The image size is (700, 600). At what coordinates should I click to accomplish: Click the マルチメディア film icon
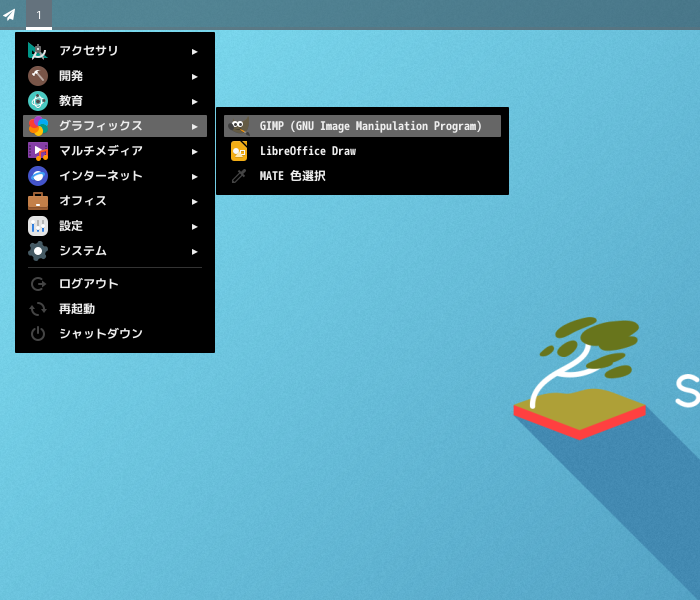click(x=38, y=151)
